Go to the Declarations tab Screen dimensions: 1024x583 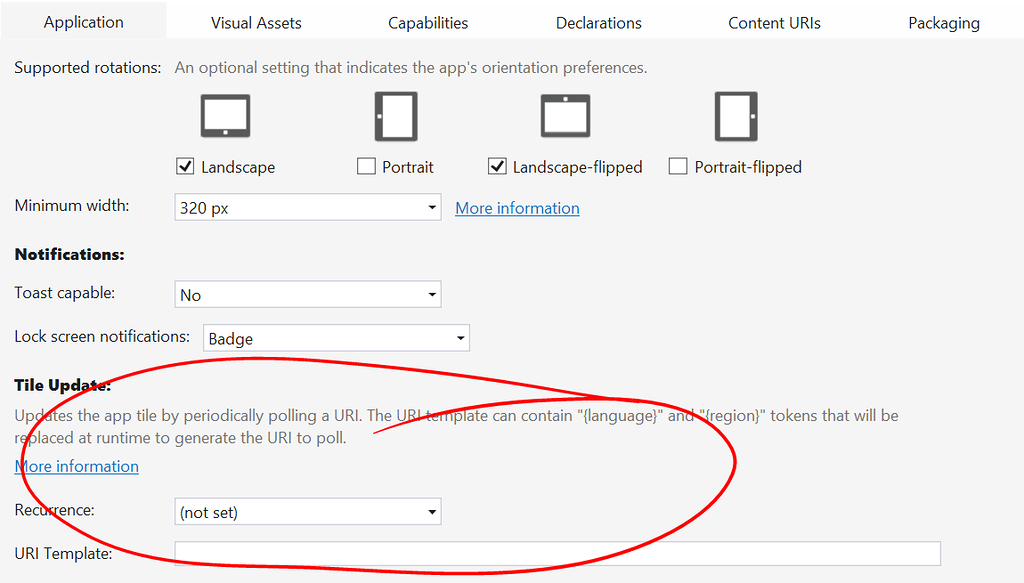599,22
